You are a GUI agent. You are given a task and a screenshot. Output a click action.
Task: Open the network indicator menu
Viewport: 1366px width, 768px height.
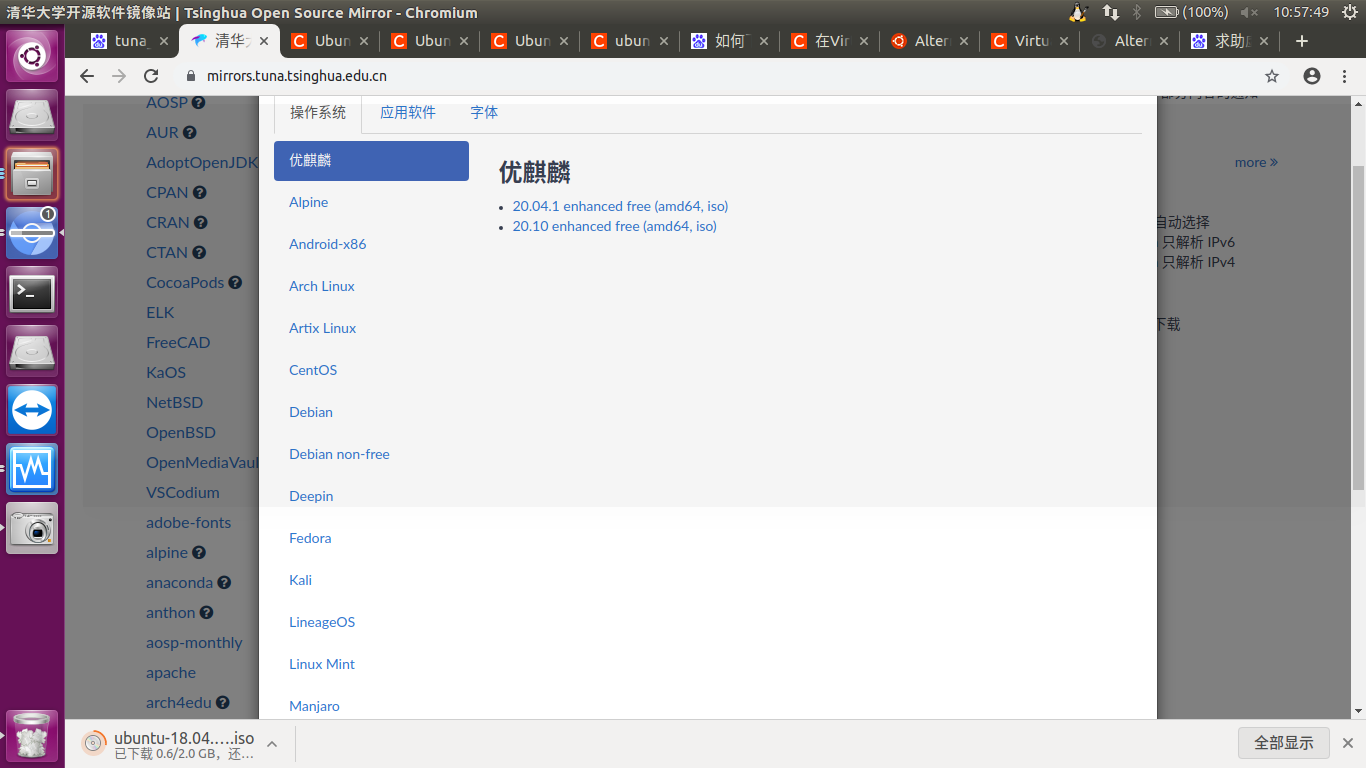tap(1111, 12)
